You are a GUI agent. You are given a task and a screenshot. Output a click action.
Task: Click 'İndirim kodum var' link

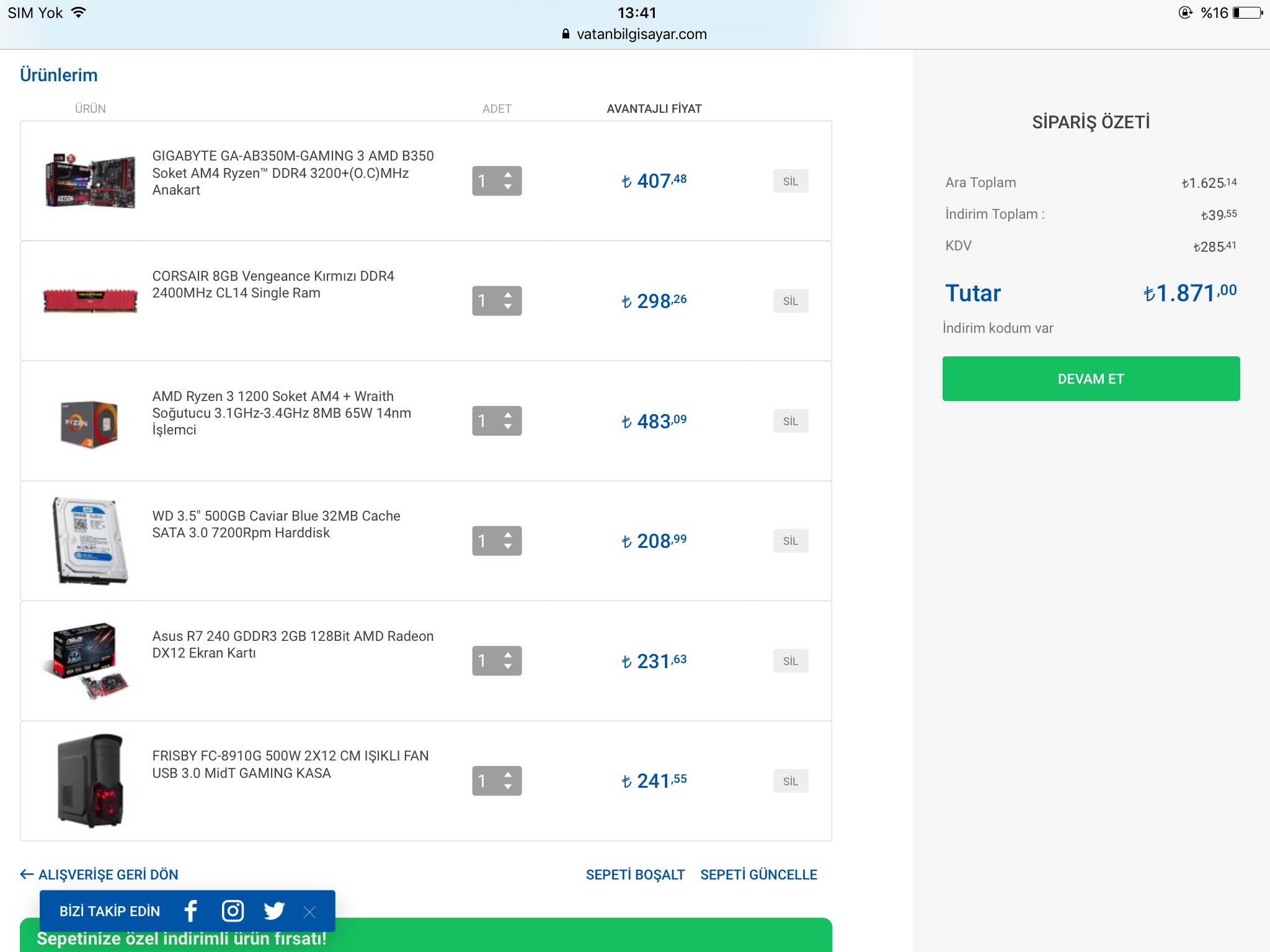click(997, 328)
